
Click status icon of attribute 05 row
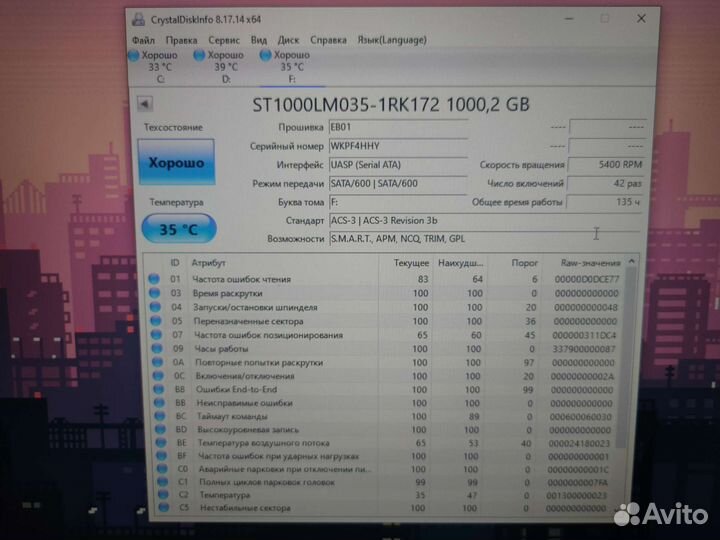[156, 321]
